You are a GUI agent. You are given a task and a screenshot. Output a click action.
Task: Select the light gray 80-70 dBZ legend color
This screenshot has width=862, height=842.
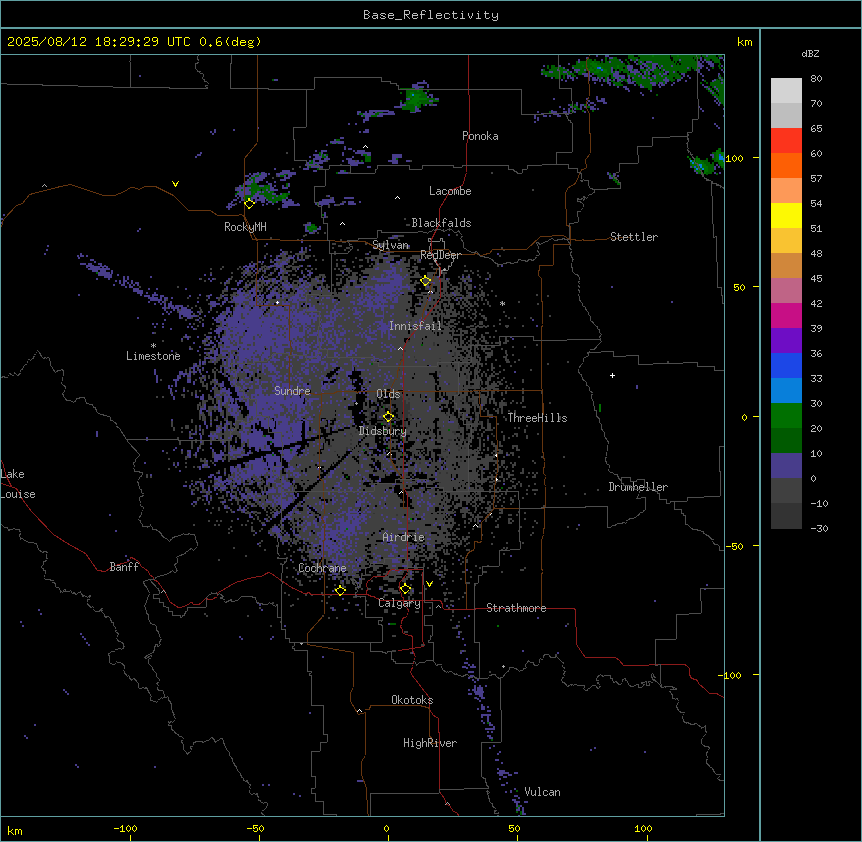pos(786,91)
